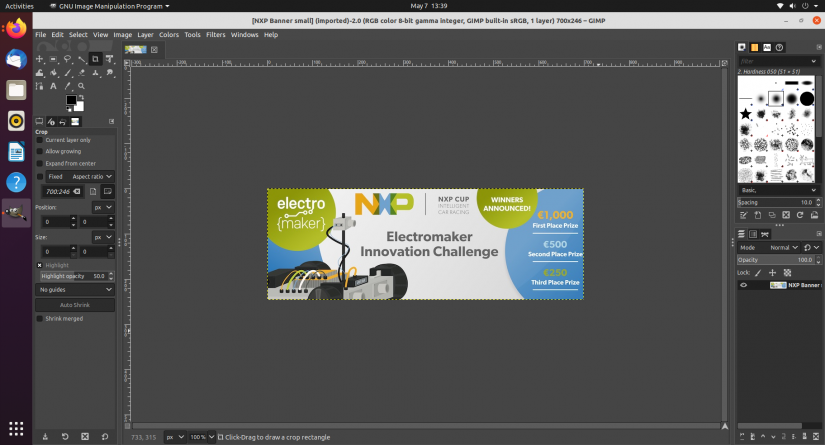Enable Shrink merged checkbox

coord(39,319)
